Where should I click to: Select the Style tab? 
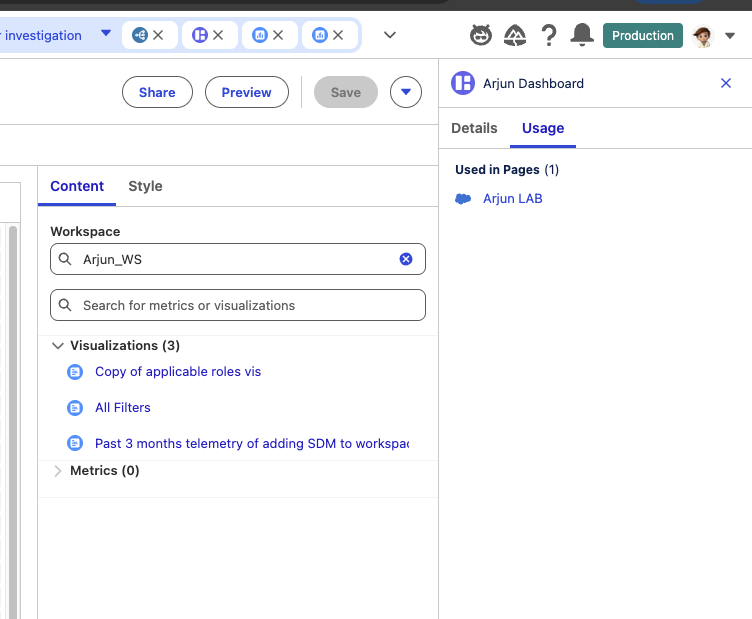145,186
